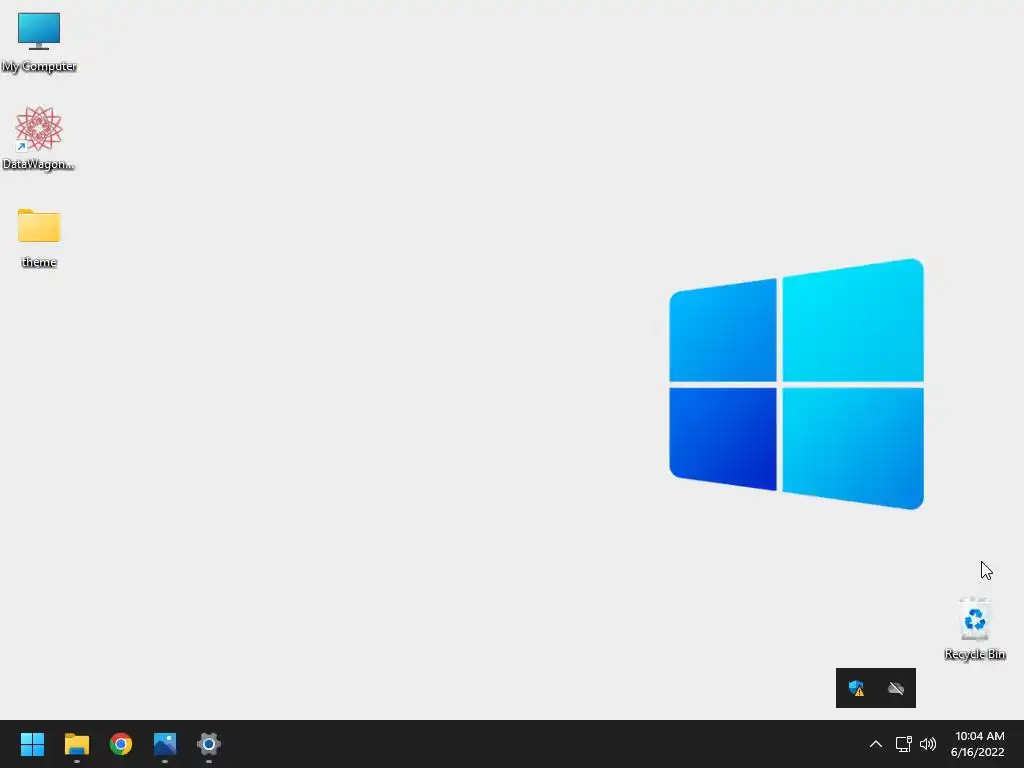Open the Windows Start menu
The width and height of the screenshot is (1024, 768).
pyautogui.click(x=32, y=744)
